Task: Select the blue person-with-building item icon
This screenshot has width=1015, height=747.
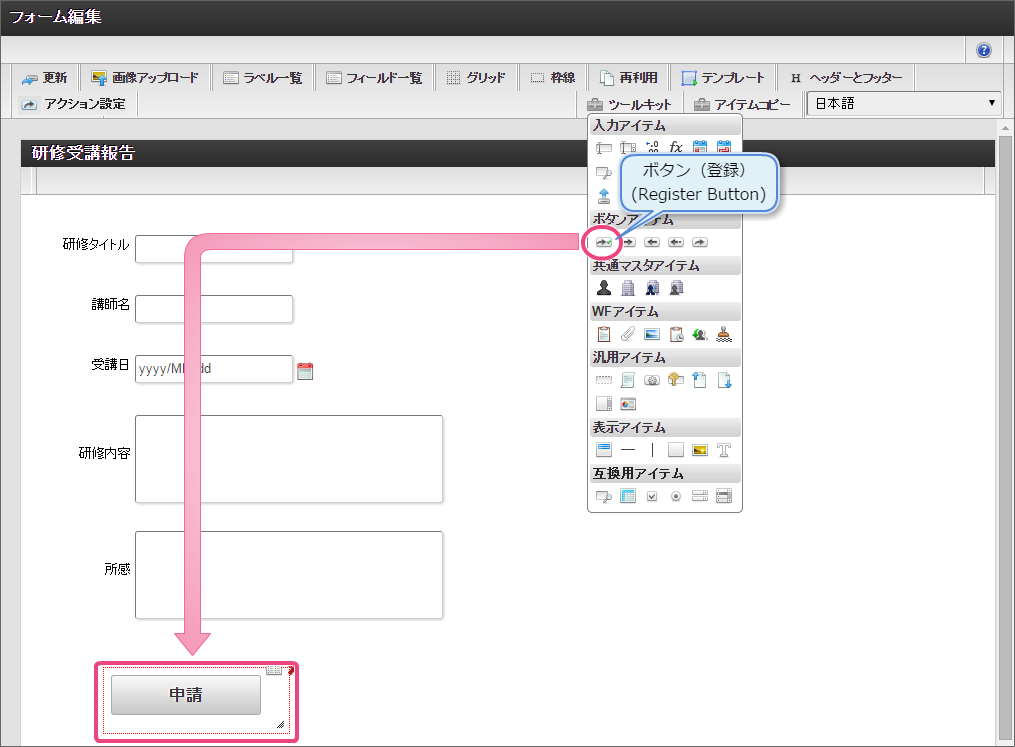Action: (x=652, y=287)
